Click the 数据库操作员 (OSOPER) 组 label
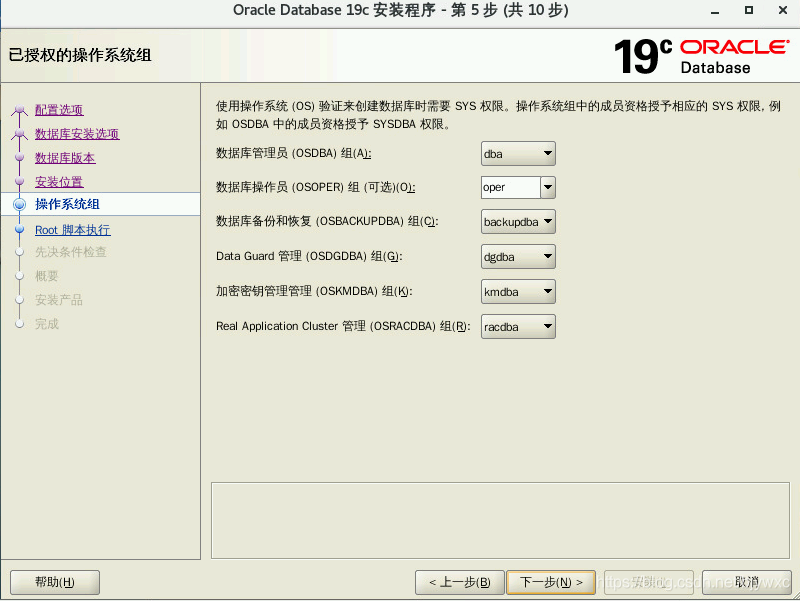Screen dimensions: 800x601 pyautogui.click(x=315, y=187)
